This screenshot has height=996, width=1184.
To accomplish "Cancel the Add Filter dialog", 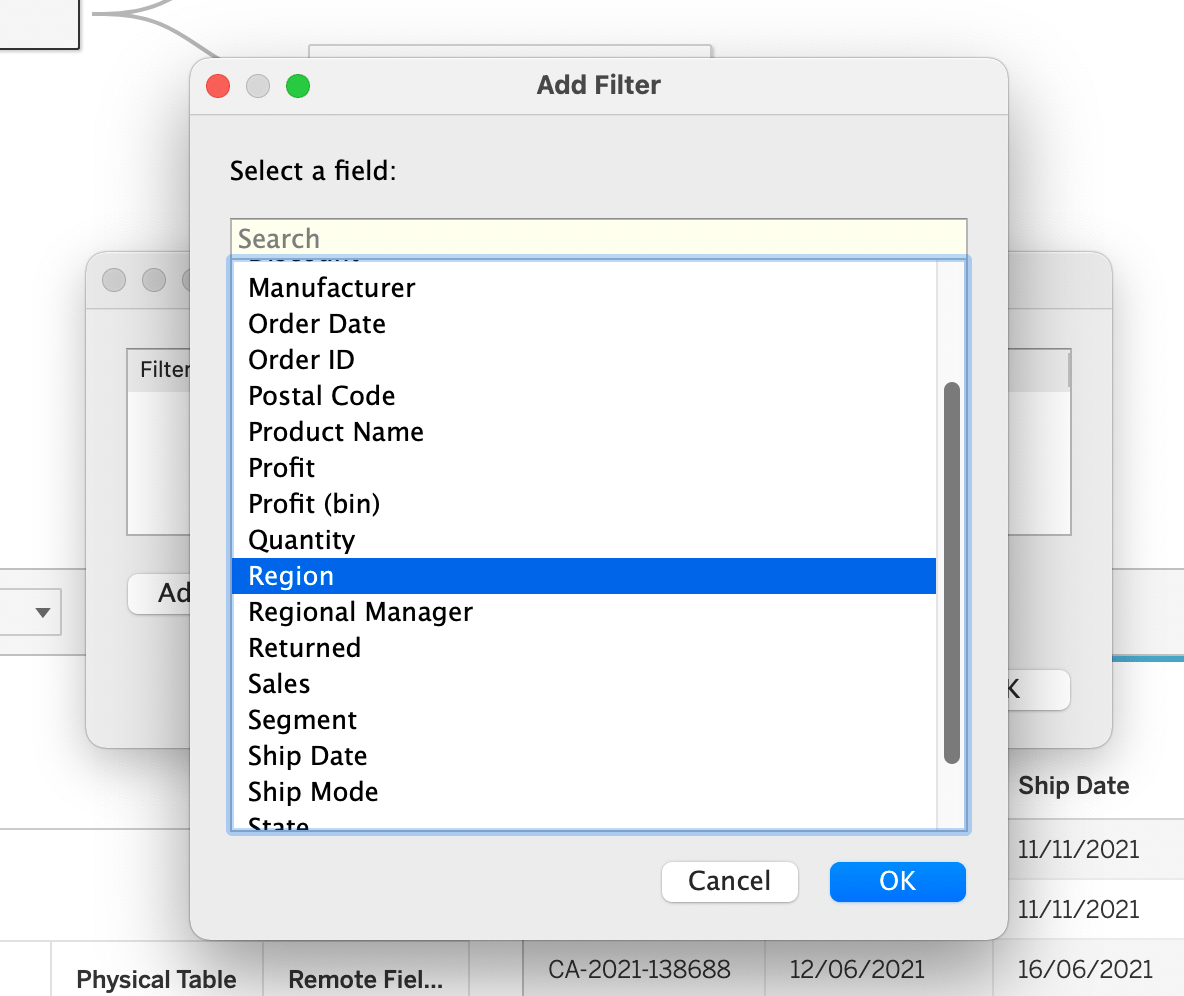I will [729, 881].
